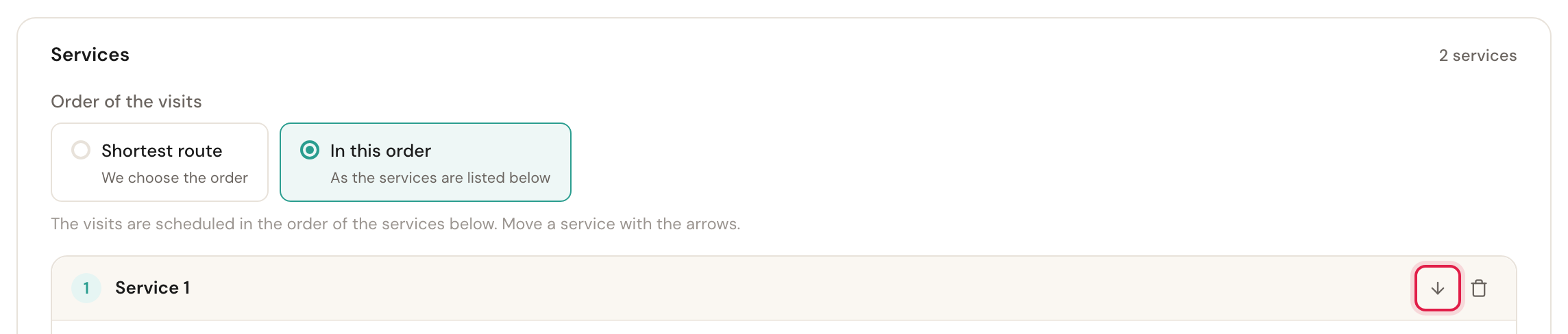Click "Move a service with the arrows" hint
Viewport: 1568px width, 334px height.
point(621,224)
